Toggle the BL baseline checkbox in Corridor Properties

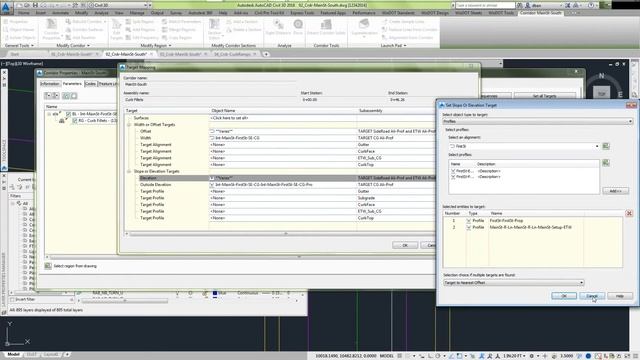coord(69,114)
